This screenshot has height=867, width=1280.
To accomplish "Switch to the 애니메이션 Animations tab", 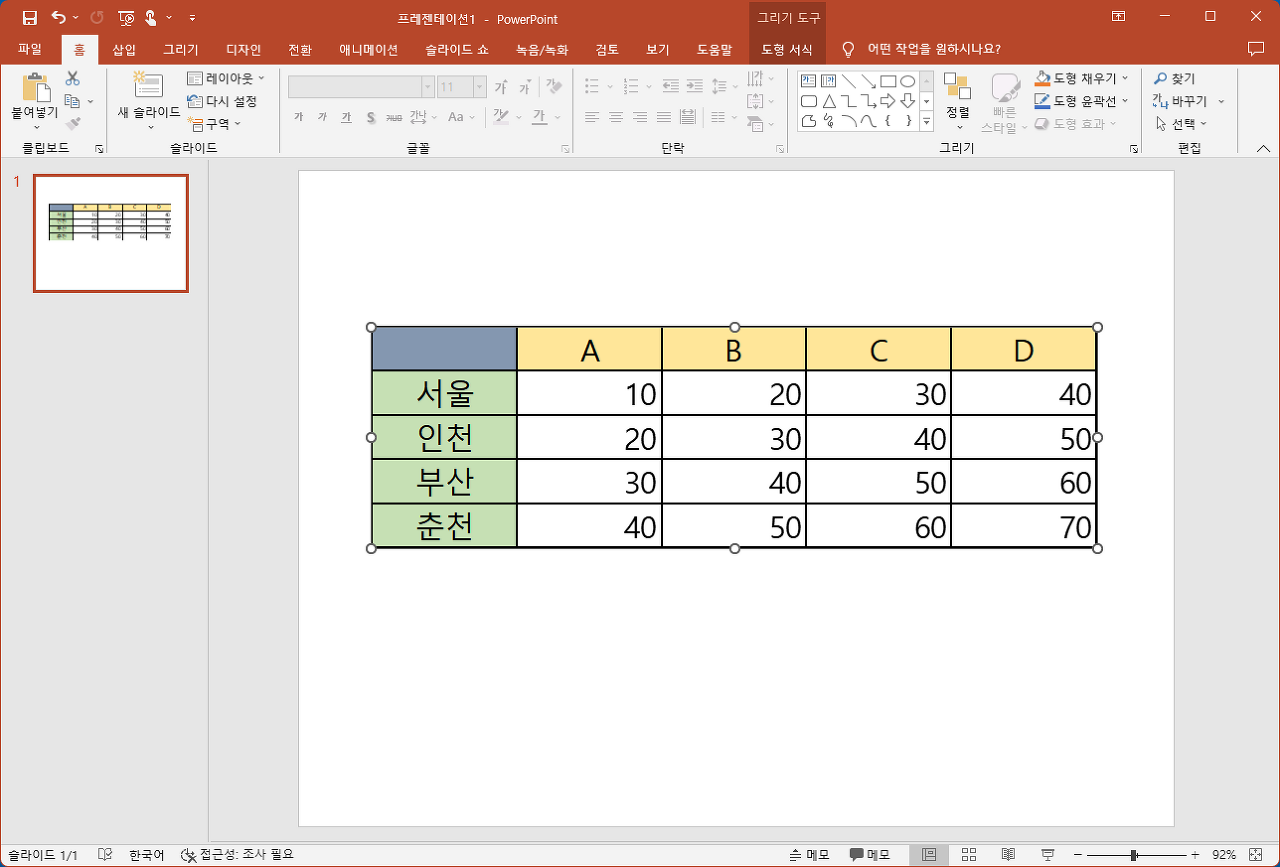I will tap(368, 49).
